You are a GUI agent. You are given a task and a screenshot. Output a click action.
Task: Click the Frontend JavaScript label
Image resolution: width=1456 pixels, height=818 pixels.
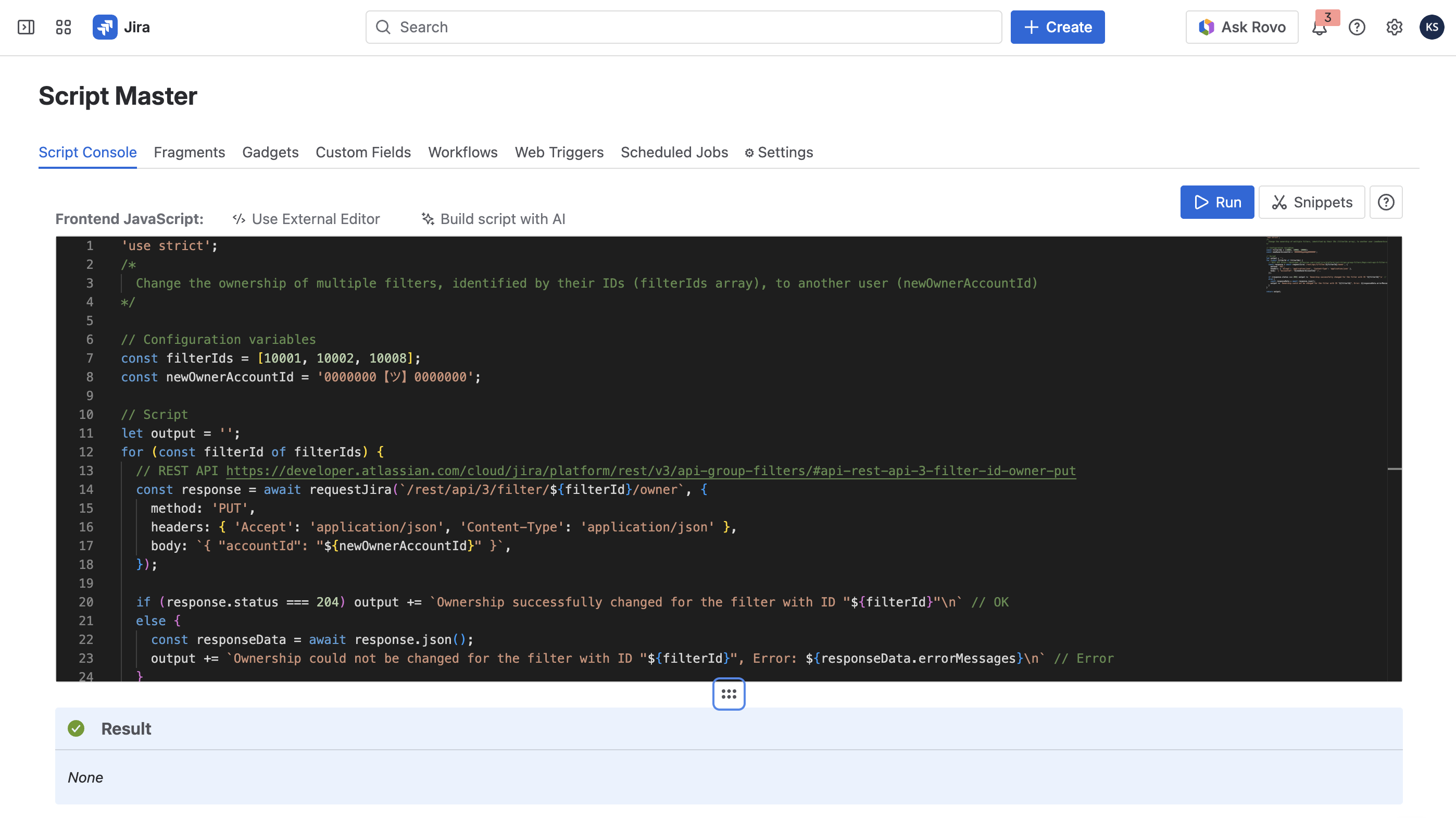tap(130, 219)
